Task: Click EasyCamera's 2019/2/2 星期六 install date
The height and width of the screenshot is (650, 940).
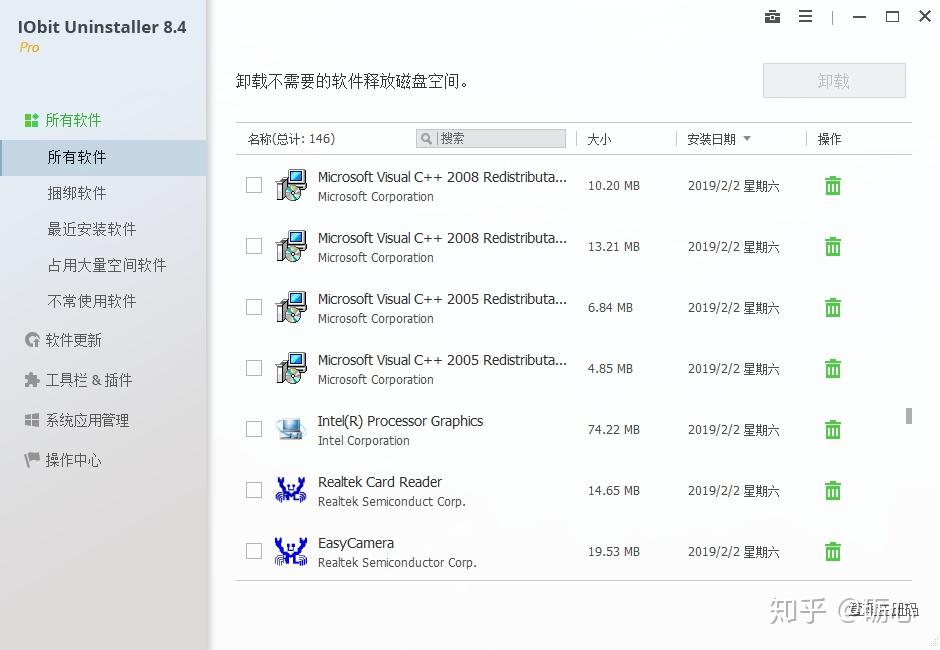Action: click(x=733, y=552)
